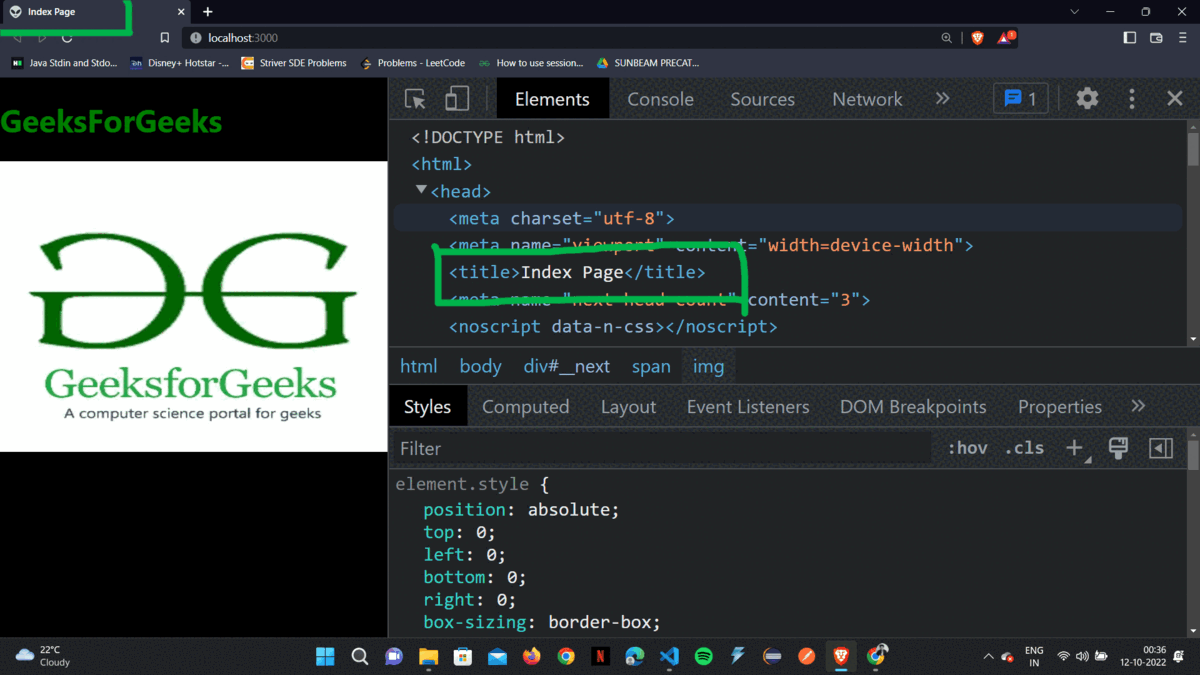Click the Issues counter icon showing 1
This screenshot has height=675, width=1200.
(x=1019, y=98)
